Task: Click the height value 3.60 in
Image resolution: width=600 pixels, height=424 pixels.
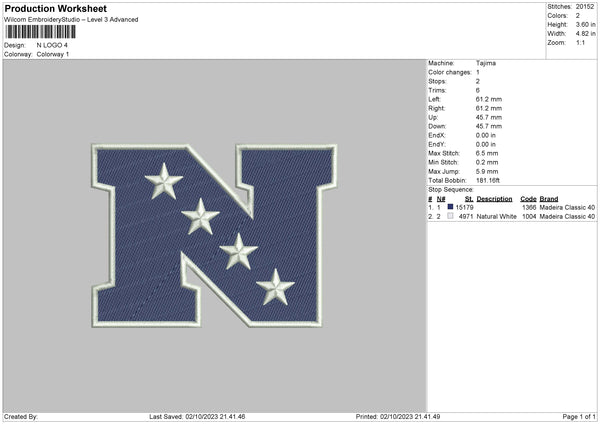Action: click(x=585, y=24)
